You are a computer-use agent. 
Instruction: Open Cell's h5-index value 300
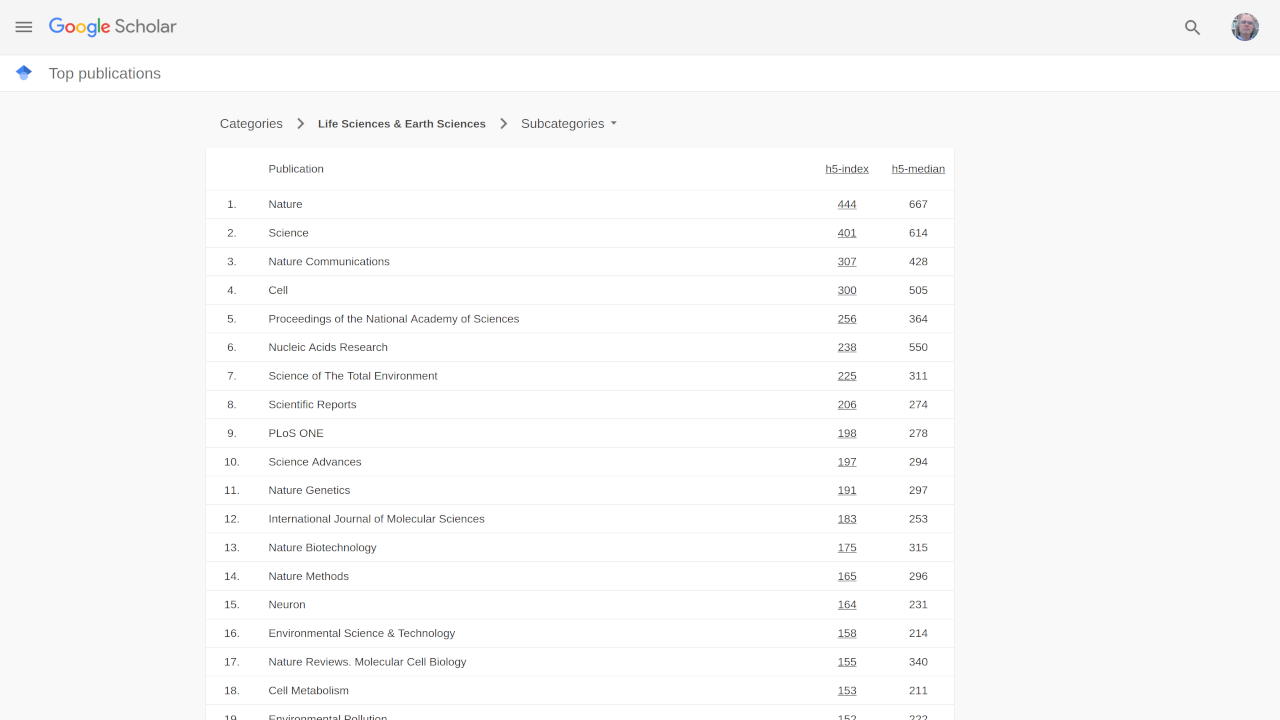847,290
